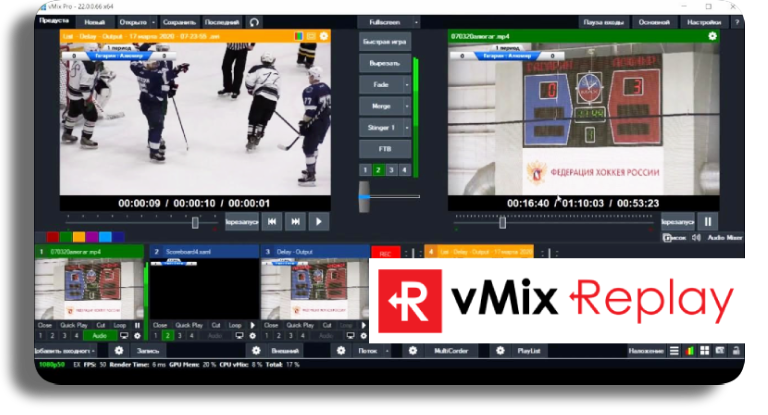Open the Audio Mixer
768x415 pixels.
click(x=725, y=238)
